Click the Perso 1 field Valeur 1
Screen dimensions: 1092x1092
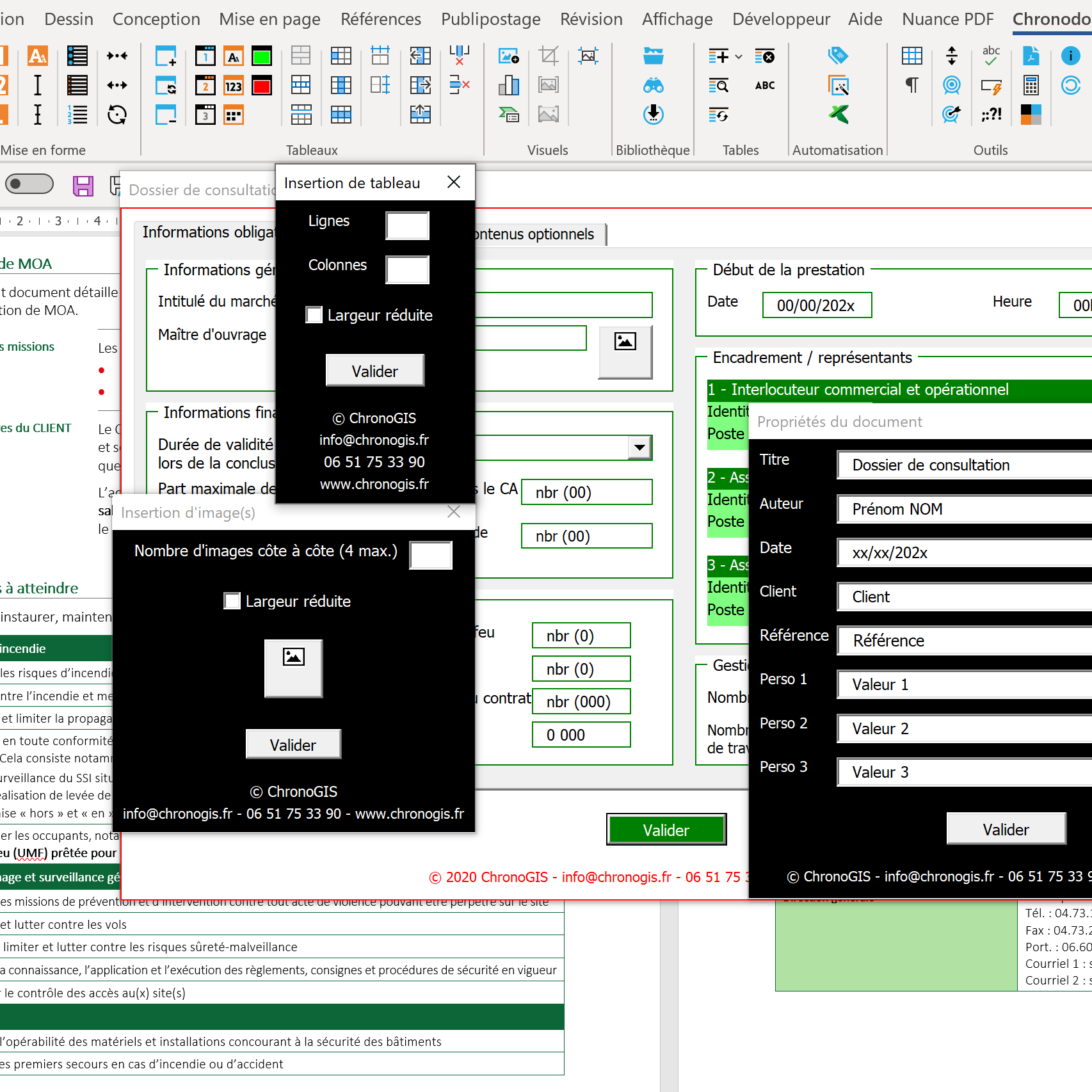pyautogui.click(x=965, y=684)
